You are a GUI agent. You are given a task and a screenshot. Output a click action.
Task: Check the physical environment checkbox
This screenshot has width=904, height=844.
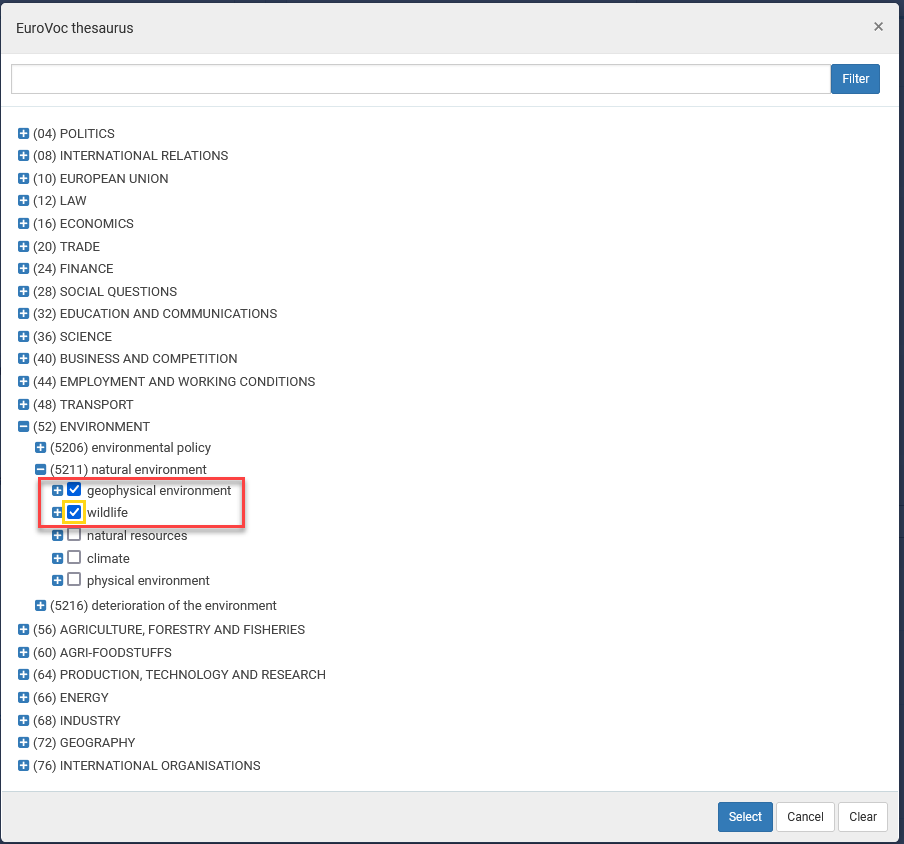pyautogui.click(x=74, y=579)
